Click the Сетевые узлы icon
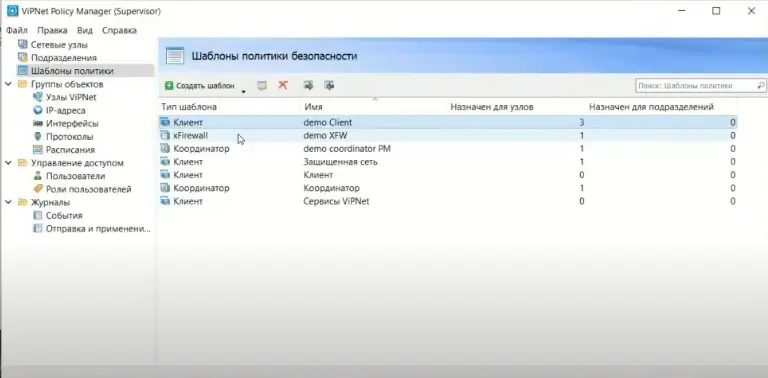Image resolution: width=768 pixels, height=378 pixels. [x=23, y=45]
